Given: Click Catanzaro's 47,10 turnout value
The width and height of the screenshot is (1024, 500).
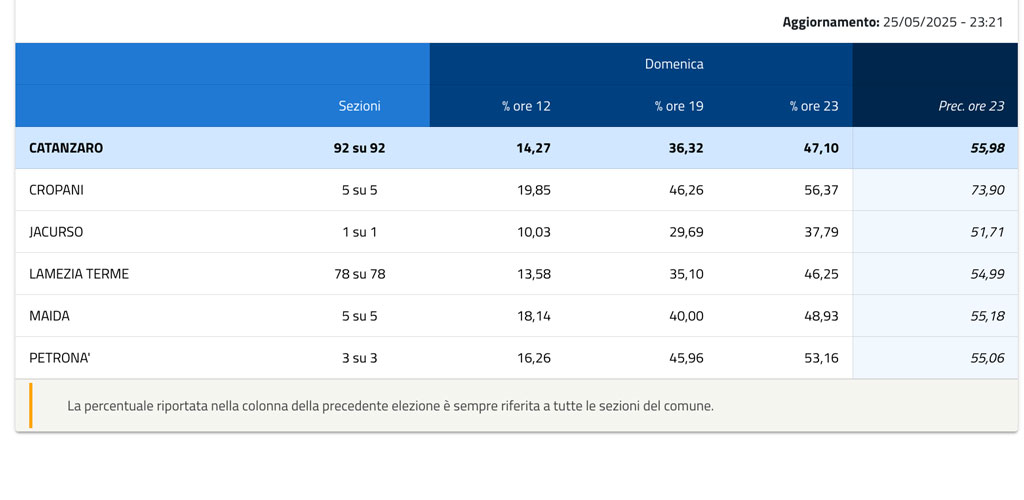Looking at the screenshot, I should (822, 148).
